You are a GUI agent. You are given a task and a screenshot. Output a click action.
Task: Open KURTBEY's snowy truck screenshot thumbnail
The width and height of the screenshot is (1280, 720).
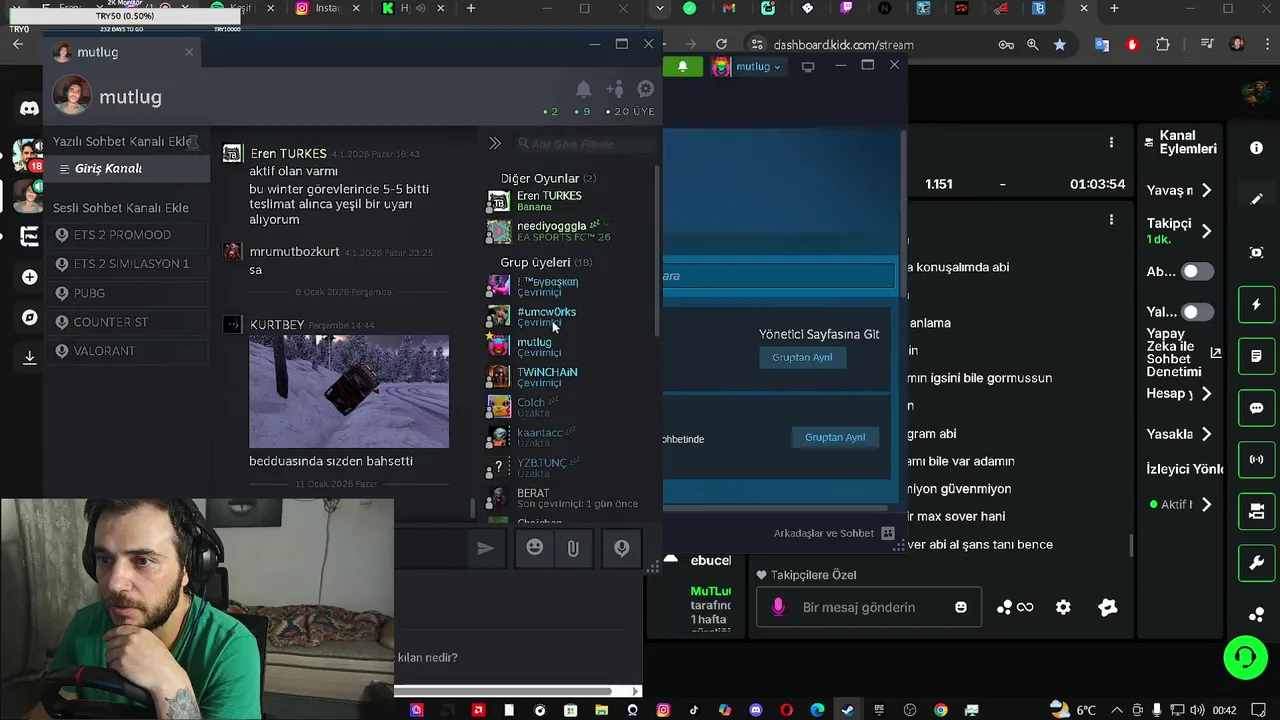[349, 391]
